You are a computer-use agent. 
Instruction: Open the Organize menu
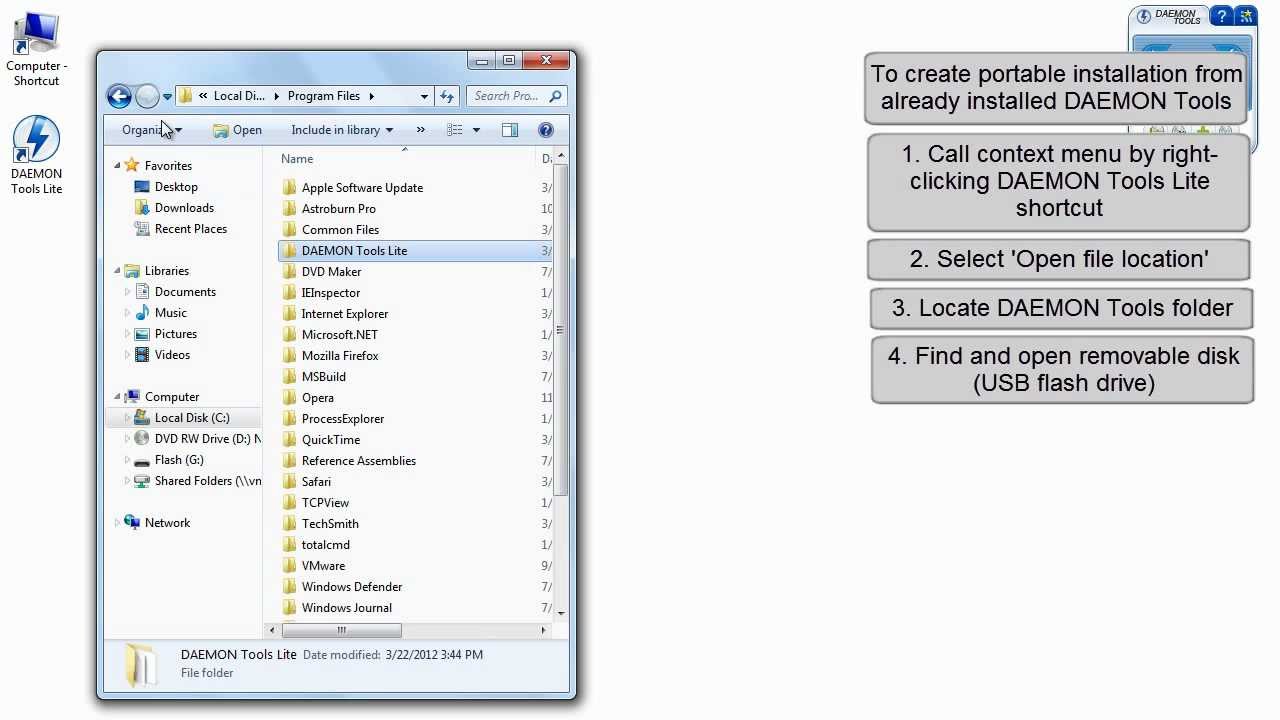coord(151,130)
